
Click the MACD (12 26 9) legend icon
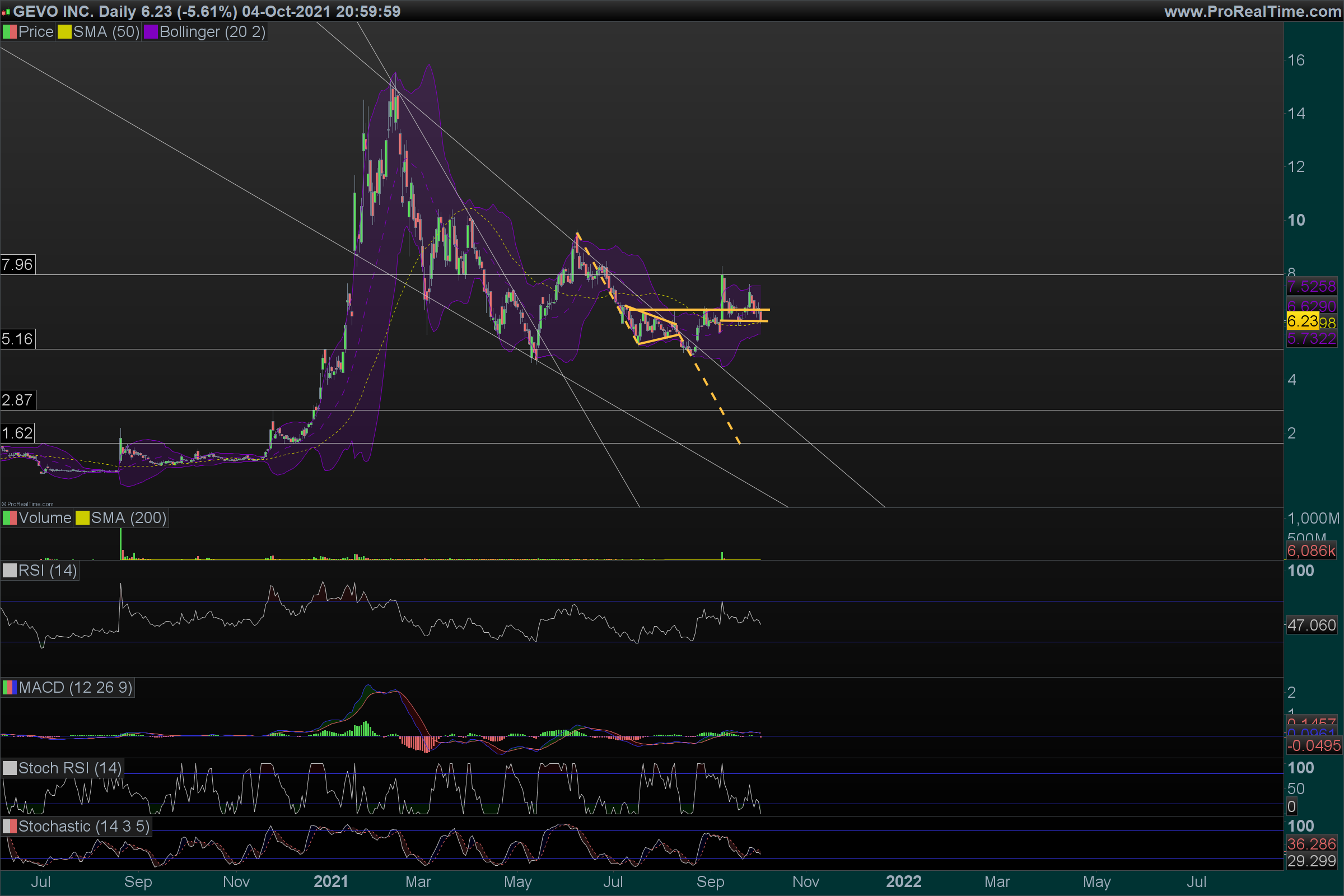click(x=10, y=688)
